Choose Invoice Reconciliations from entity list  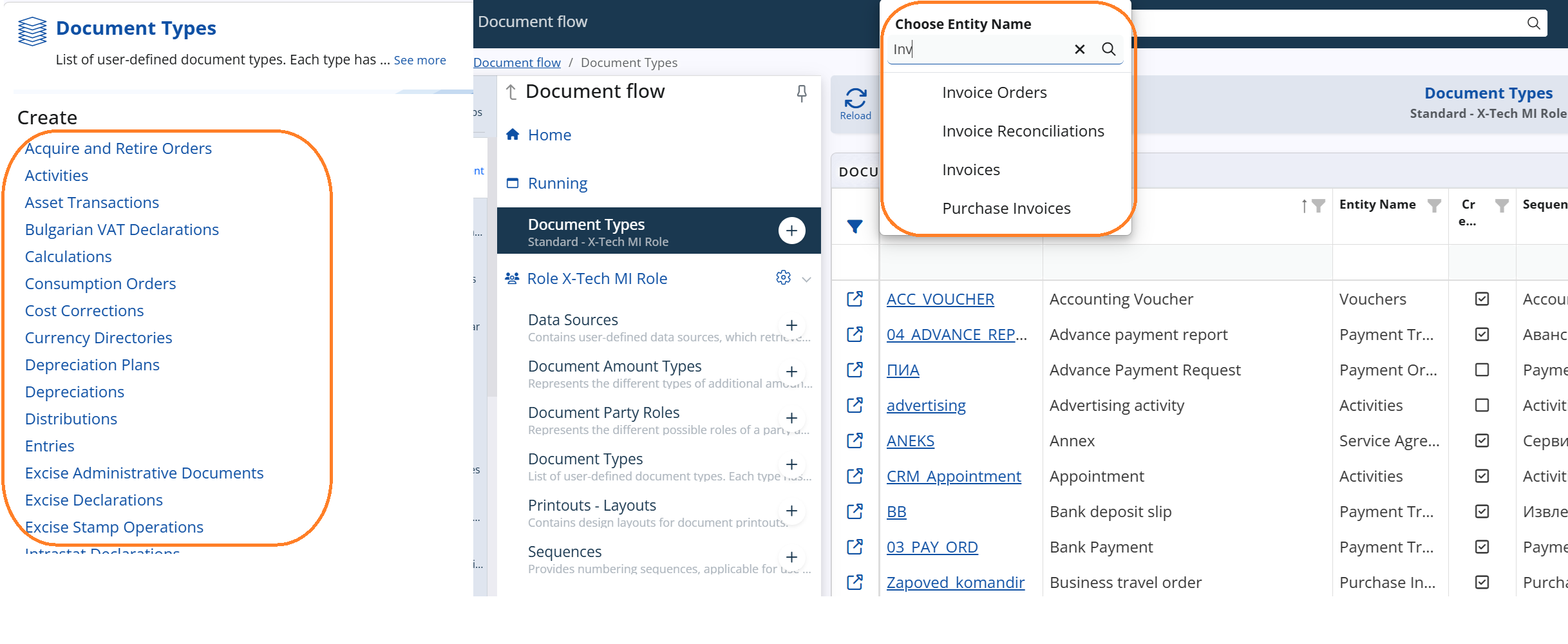click(1023, 131)
